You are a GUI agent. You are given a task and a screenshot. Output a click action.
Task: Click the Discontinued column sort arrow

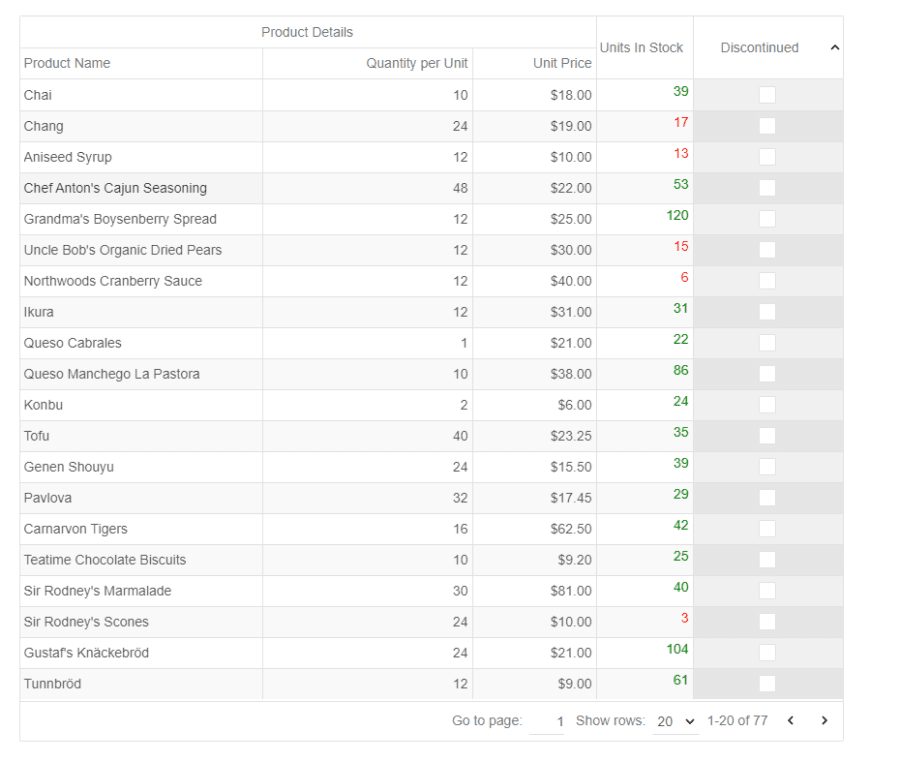tap(835, 48)
